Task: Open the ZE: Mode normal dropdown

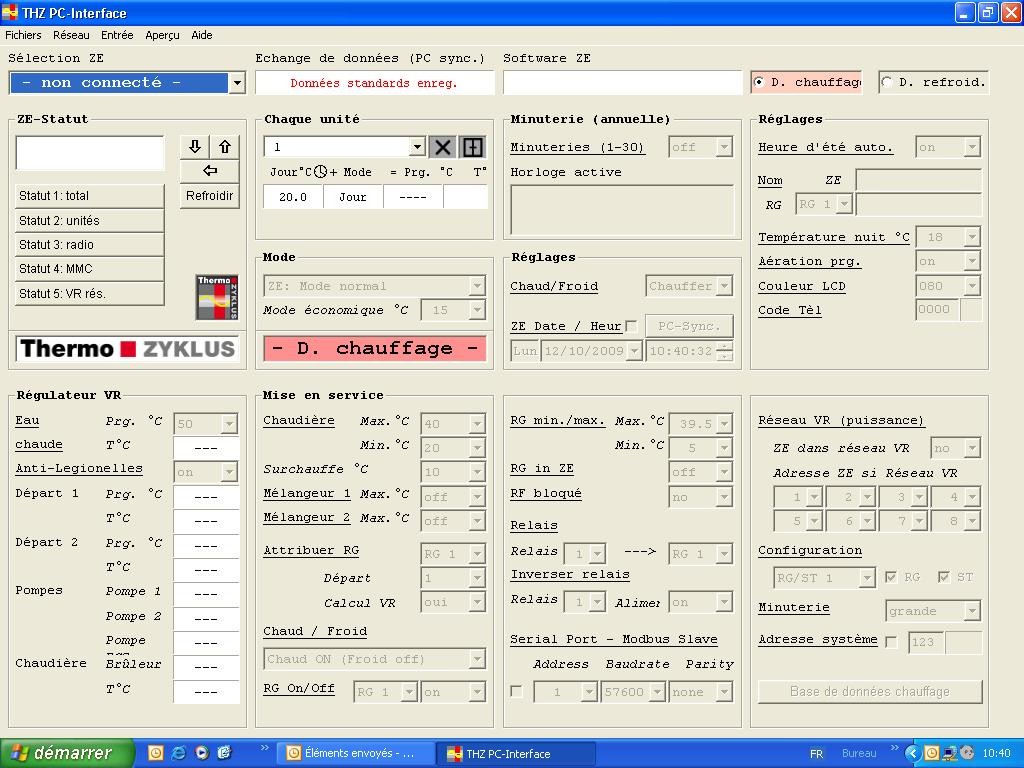Action: (477, 286)
